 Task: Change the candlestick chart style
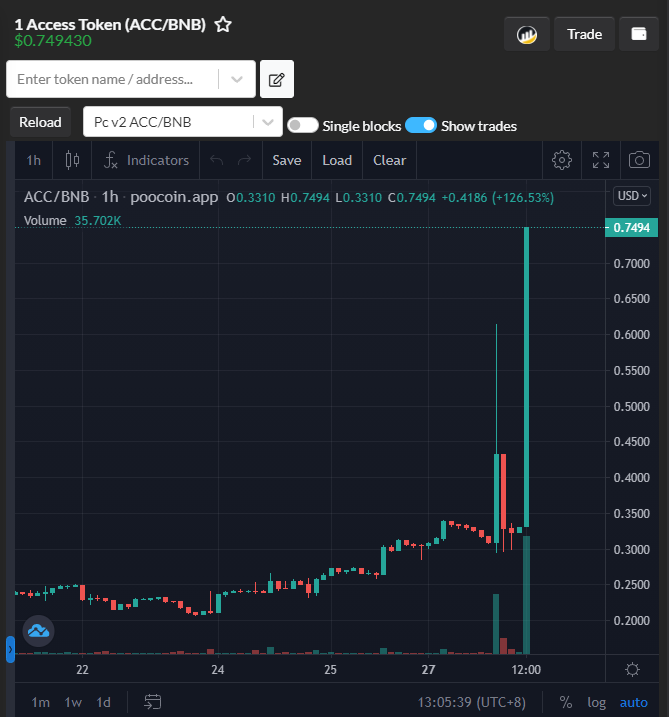click(72, 161)
